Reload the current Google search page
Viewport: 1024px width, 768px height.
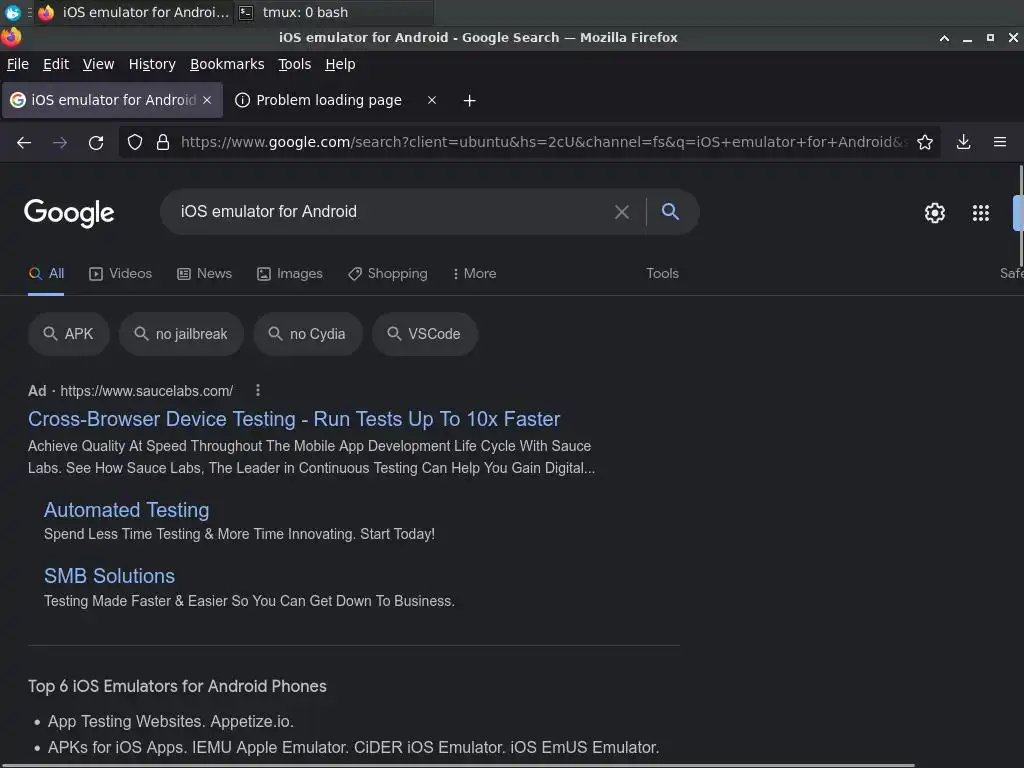[x=96, y=142]
